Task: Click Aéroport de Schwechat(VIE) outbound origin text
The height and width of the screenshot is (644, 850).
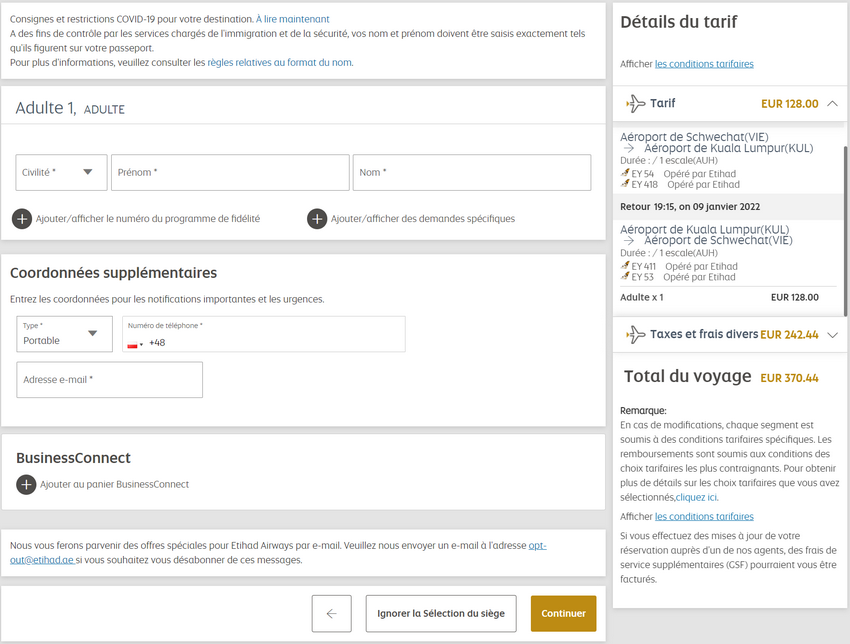Action: point(694,137)
